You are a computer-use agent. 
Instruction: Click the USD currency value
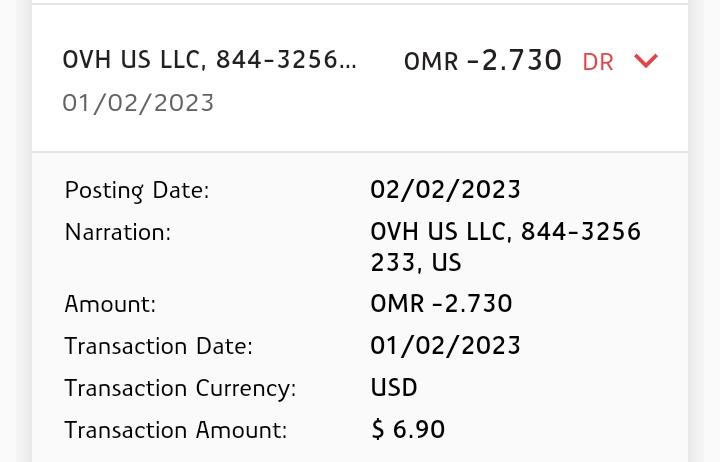click(394, 388)
